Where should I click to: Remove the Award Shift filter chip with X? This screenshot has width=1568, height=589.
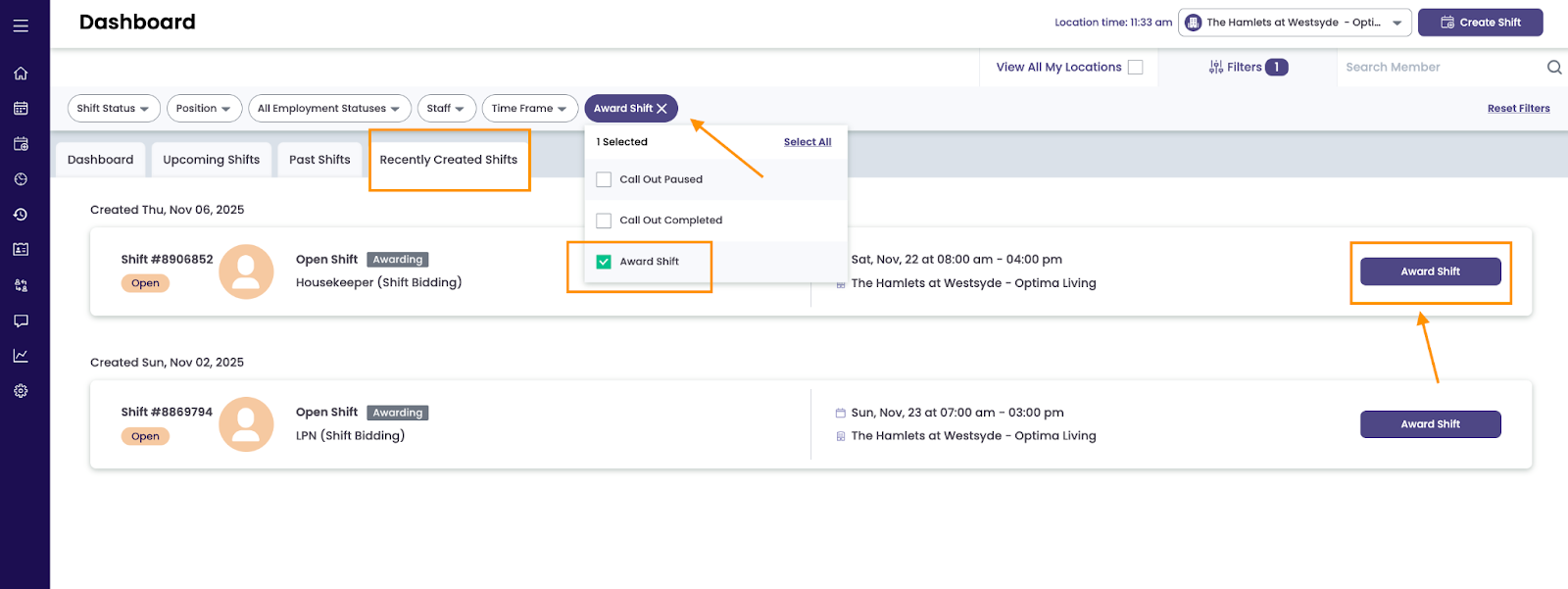(662, 109)
